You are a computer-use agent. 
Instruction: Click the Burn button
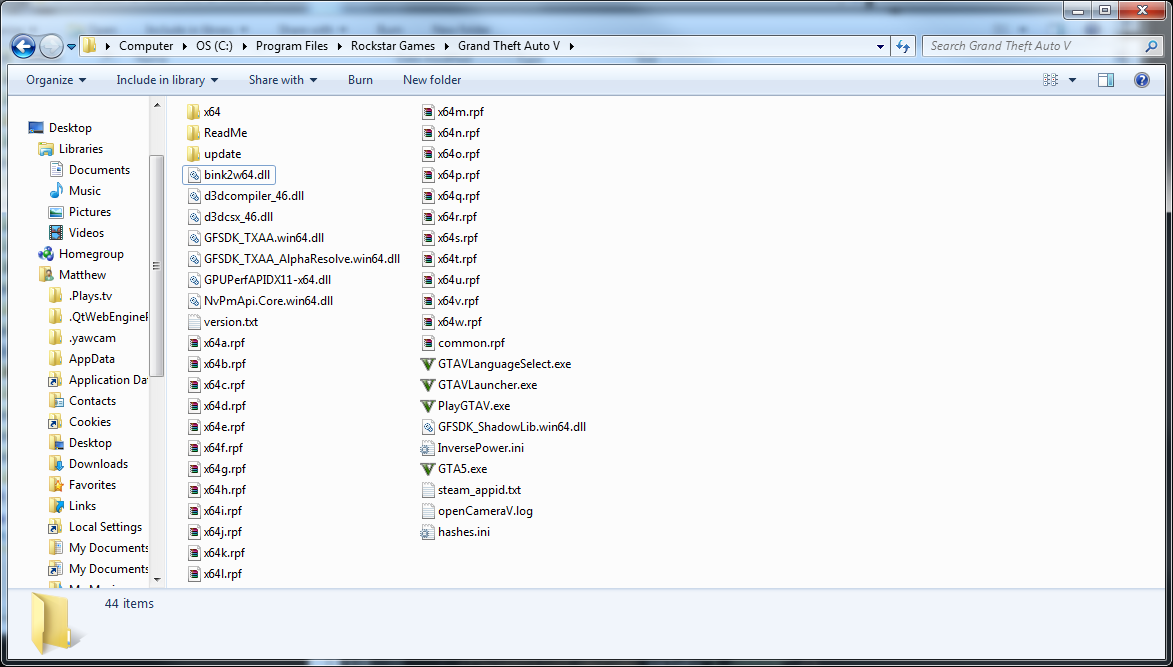360,80
